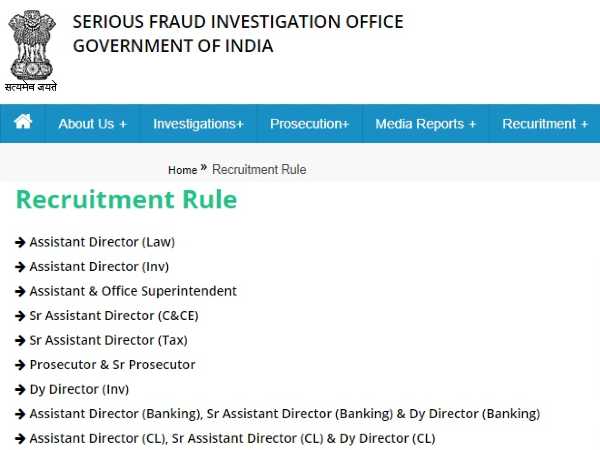Click arrow icon beside Assistant Director (Inv)
Image resolution: width=600 pixels, height=450 pixels.
click(x=20, y=267)
